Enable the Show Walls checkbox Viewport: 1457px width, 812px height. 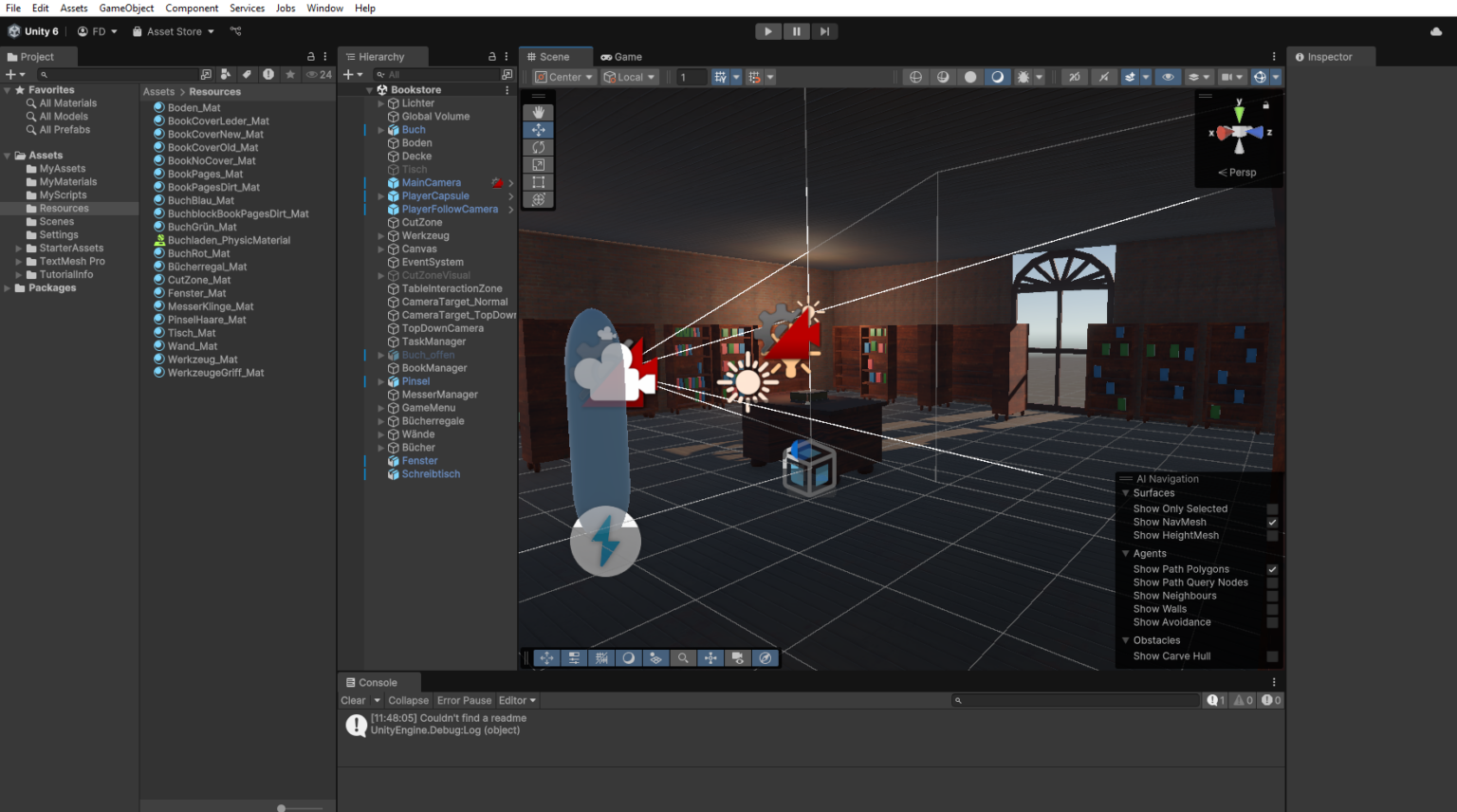[1271, 608]
